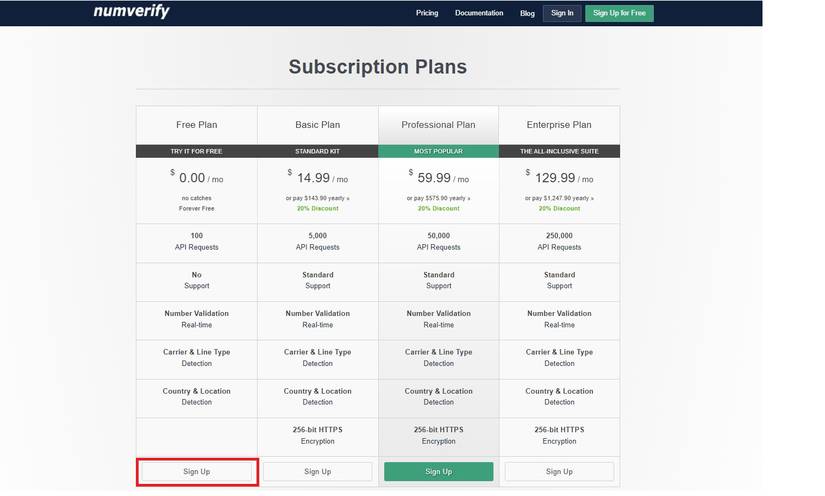This screenshot has height=496, width=825.
Task: Pick the $1,247.90 yearly payment link
Action: 559,198
